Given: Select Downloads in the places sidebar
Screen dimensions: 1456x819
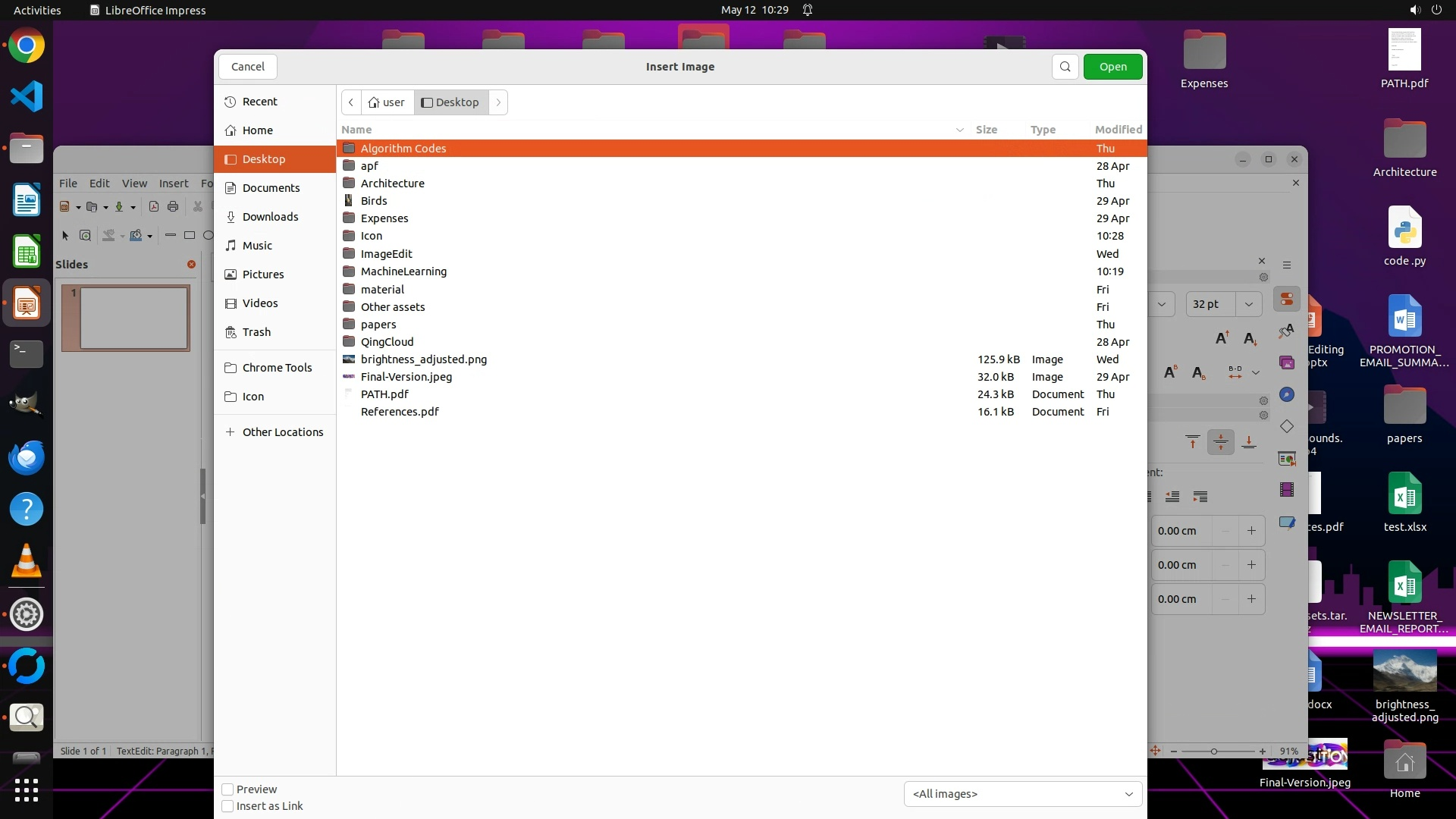Looking at the screenshot, I should [x=270, y=217].
